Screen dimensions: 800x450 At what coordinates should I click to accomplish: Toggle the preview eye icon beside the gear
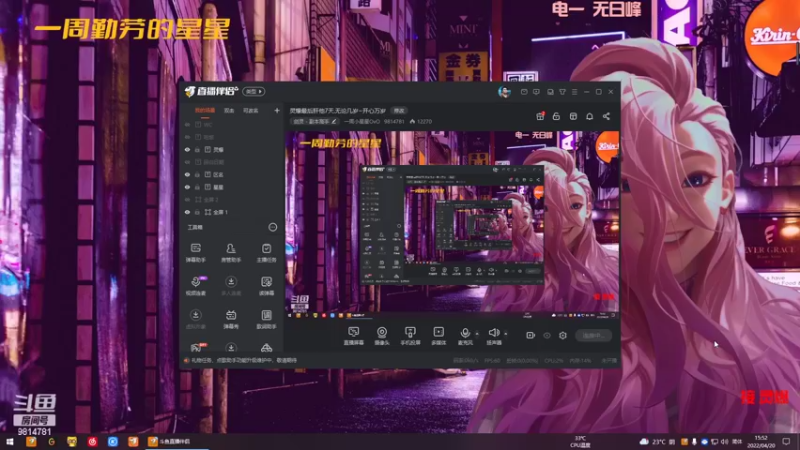tap(547, 335)
